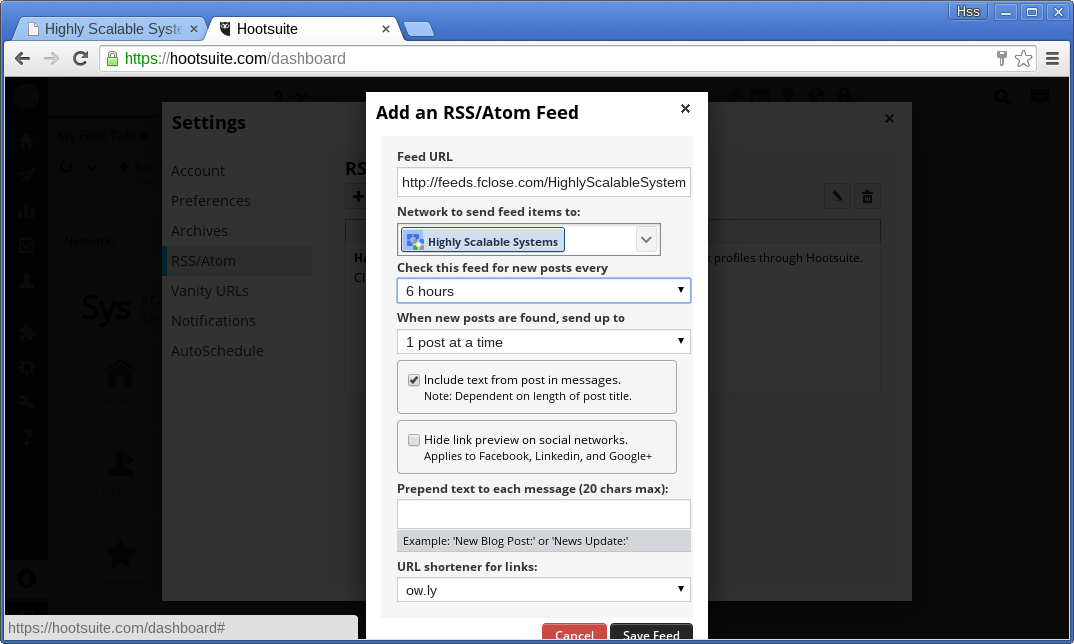Open the 'Check this feed' 6 hours dropdown

tap(544, 291)
